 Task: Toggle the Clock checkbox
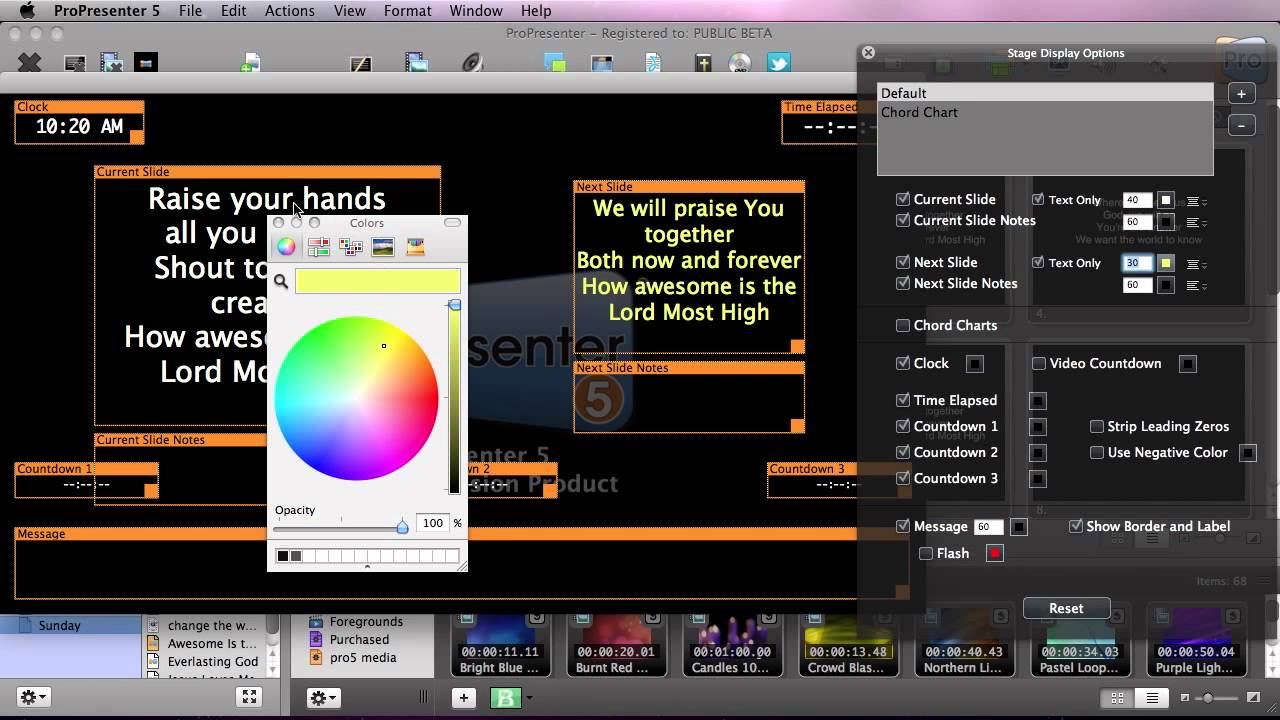903,363
